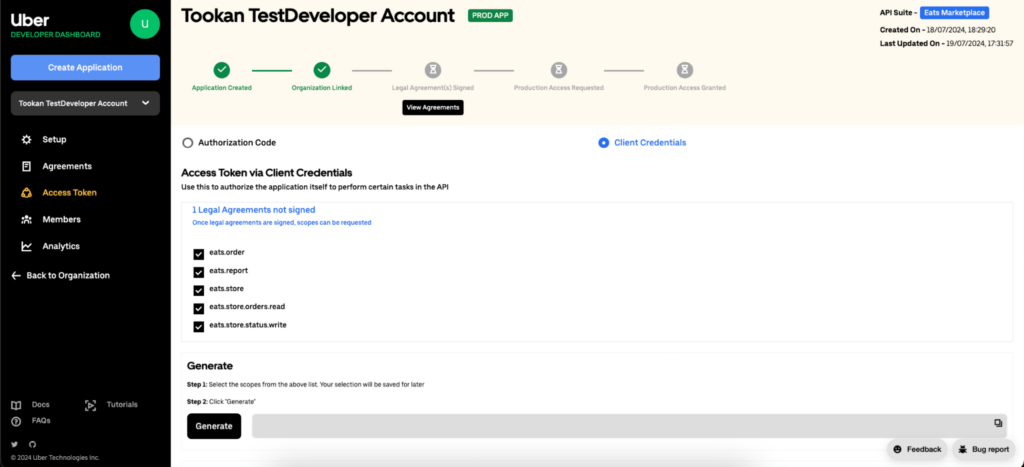Click the Generate button
Viewport: 1024px width, 467px height.
click(x=214, y=426)
